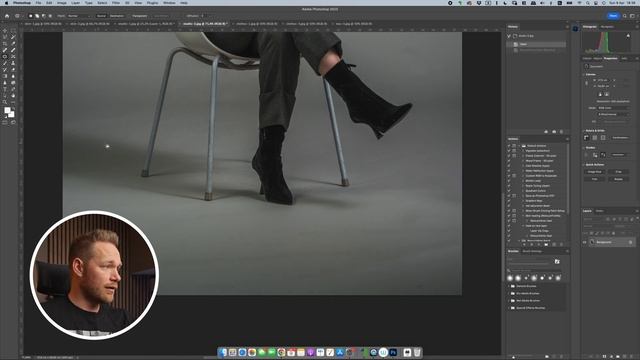Select the Zoom magnifier tool
Viewport: 640px width, 360px height.
pos(5,102)
